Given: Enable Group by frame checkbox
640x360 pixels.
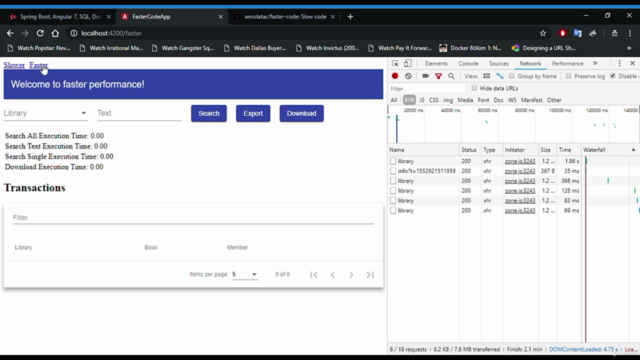Looking at the screenshot, I should click(x=512, y=76).
